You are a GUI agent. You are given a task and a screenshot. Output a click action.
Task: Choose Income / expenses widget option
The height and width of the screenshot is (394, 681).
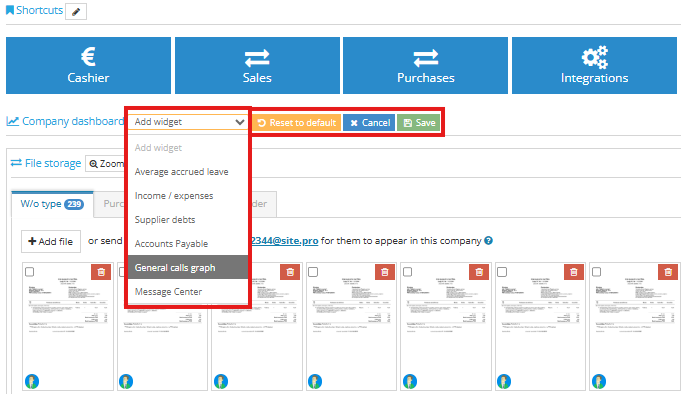coord(188,195)
